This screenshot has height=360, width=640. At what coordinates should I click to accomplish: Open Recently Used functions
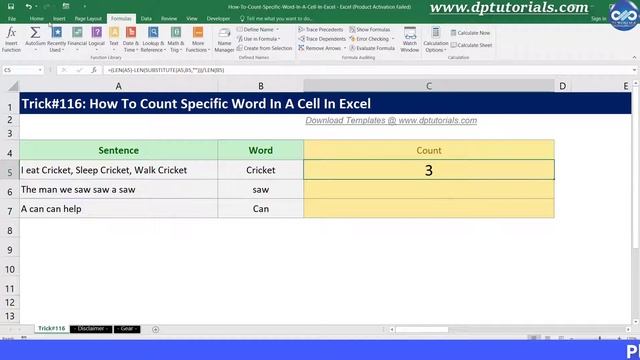coord(56,39)
